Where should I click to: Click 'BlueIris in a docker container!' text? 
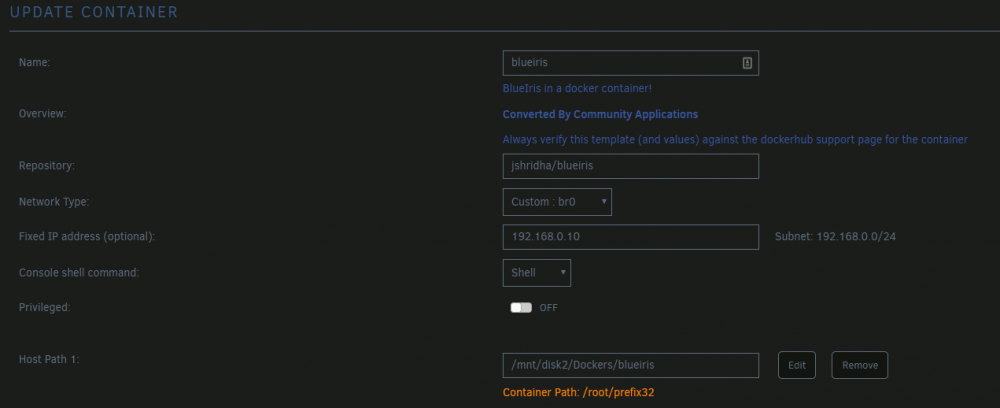pos(577,89)
